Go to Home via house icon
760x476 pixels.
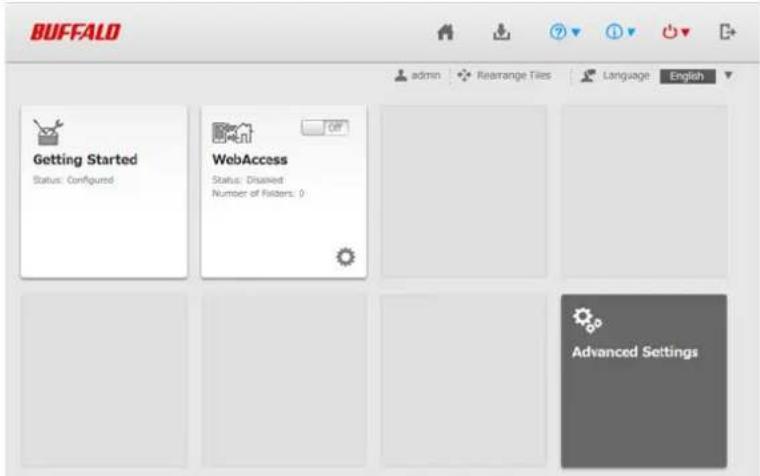tap(445, 32)
